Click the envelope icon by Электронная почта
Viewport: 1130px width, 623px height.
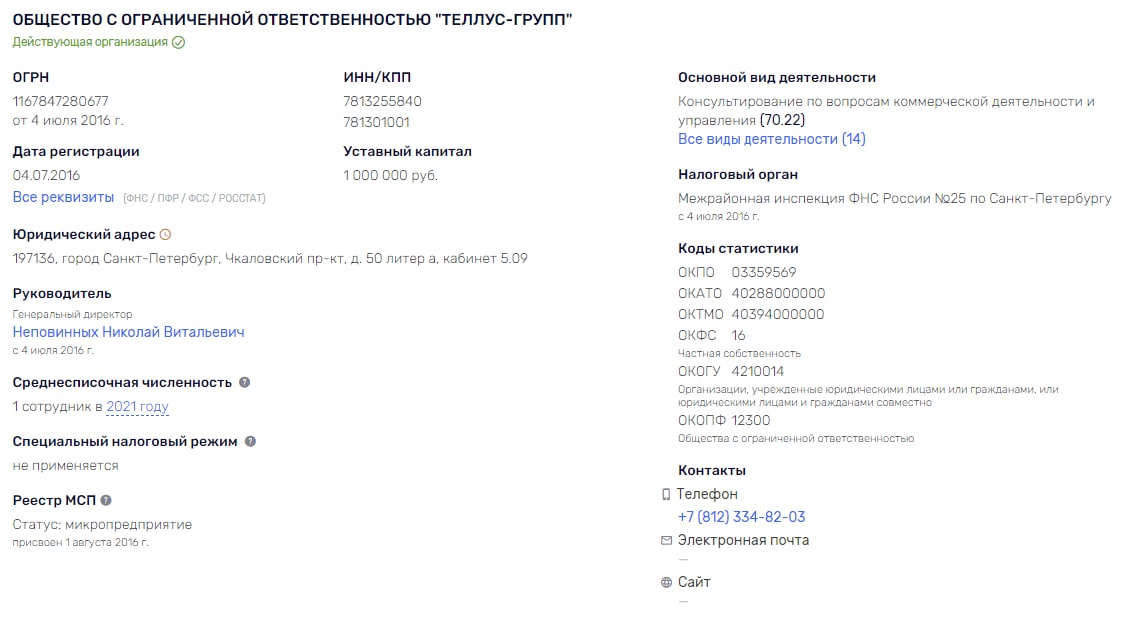pos(666,540)
